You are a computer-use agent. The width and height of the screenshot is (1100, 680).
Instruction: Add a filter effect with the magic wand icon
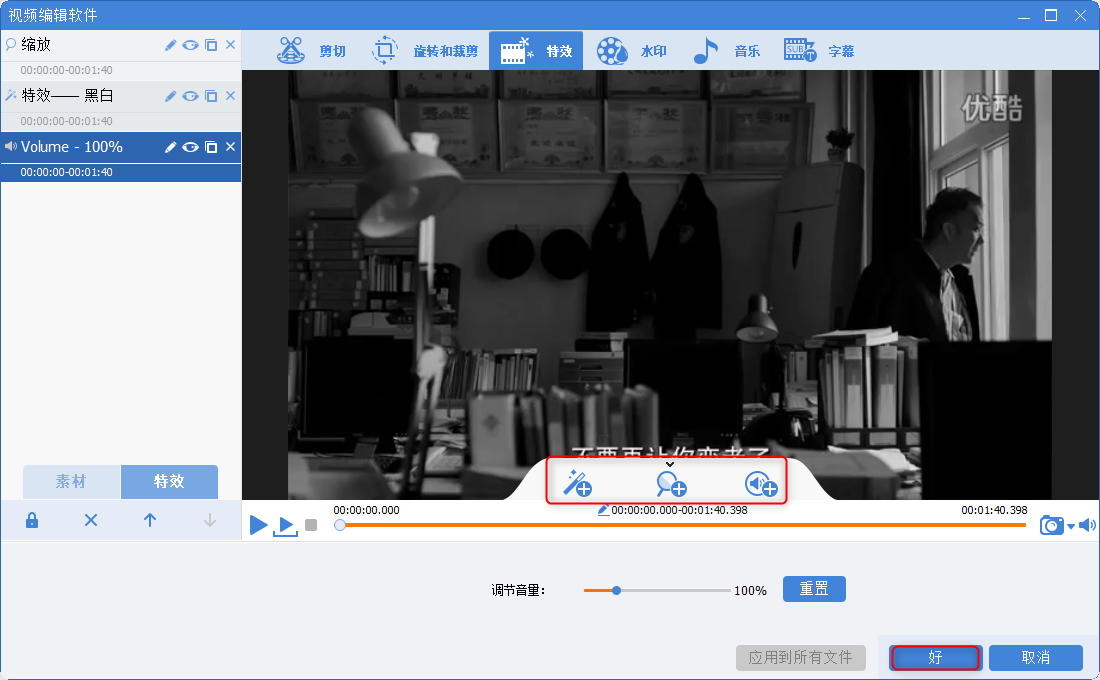click(x=578, y=484)
